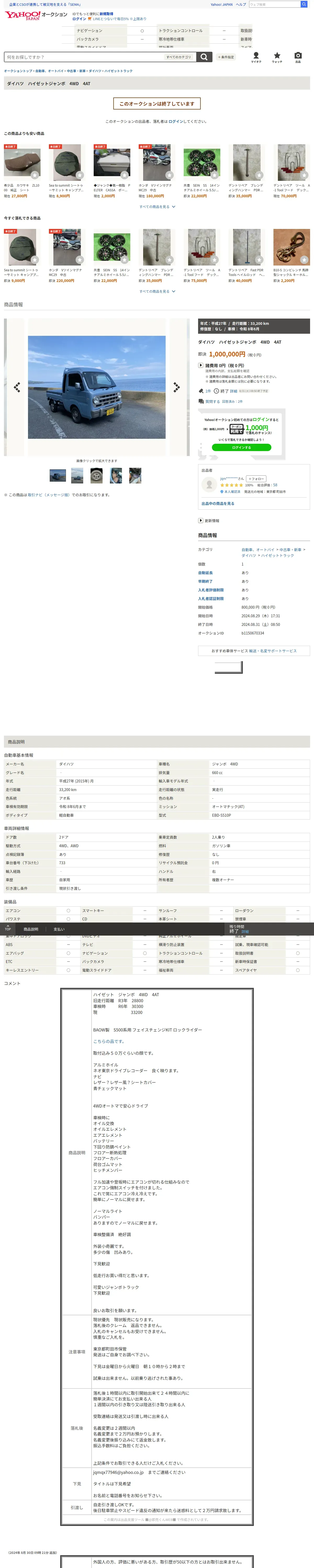The width and height of the screenshot is (314, 1568).
Task: Follow the seller with ＋フォロー
Action: (x=256, y=479)
